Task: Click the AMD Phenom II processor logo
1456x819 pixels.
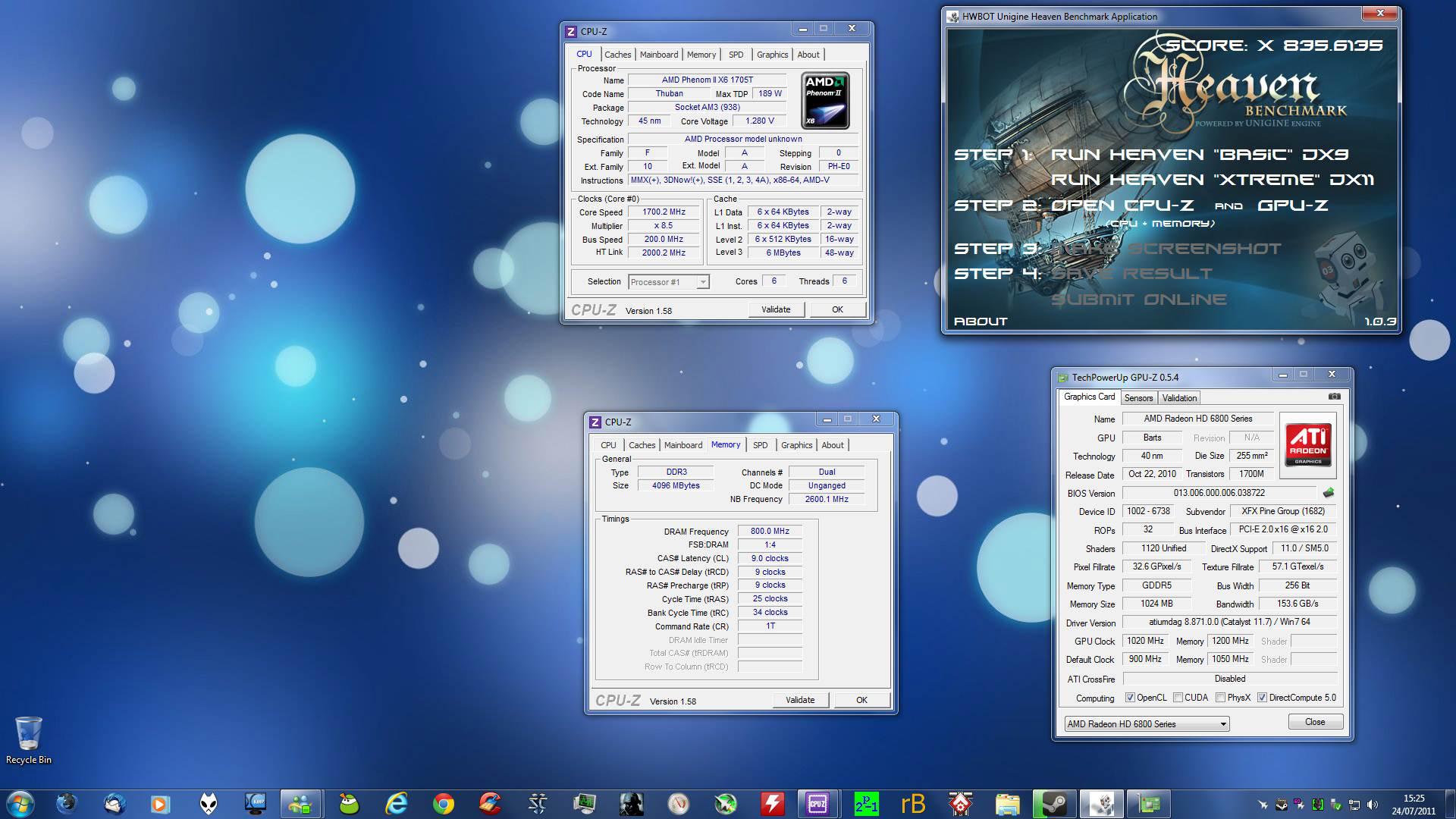Action: tap(825, 100)
